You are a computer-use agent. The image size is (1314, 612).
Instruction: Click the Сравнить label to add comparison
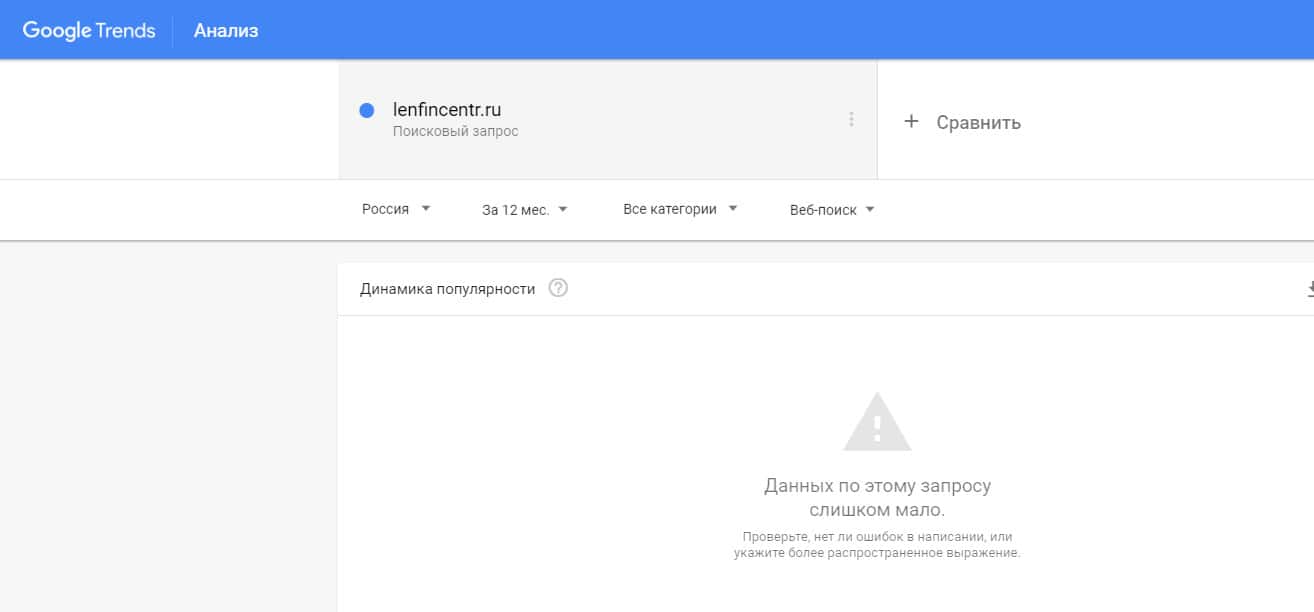[x=978, y=123]
